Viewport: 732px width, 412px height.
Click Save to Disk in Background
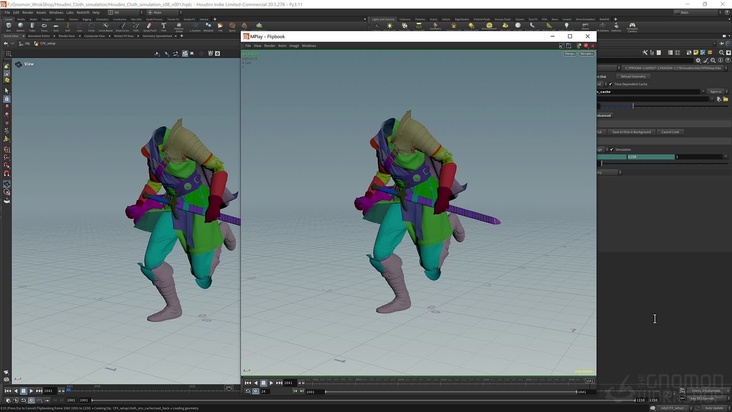pyautogui.click(x=631, y=132)
